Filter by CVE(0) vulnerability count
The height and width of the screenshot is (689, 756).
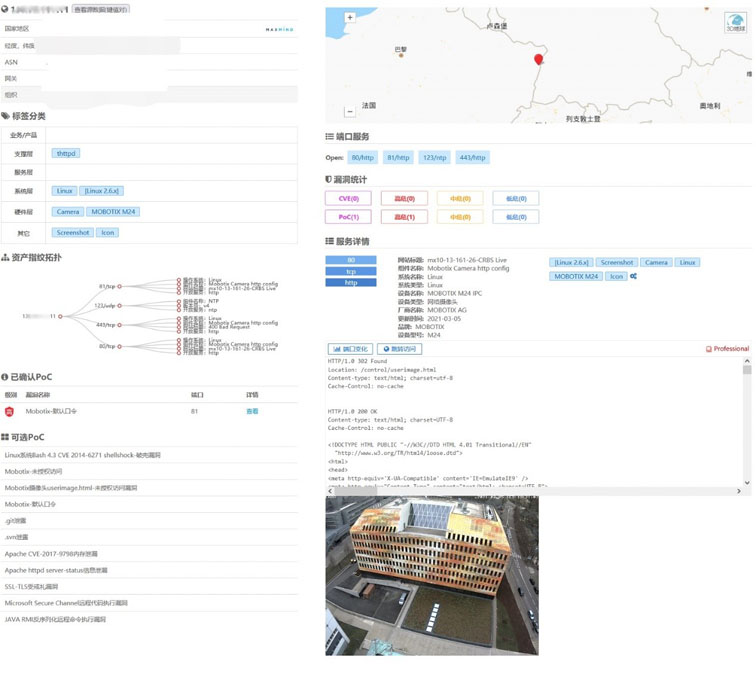point(349,199)
